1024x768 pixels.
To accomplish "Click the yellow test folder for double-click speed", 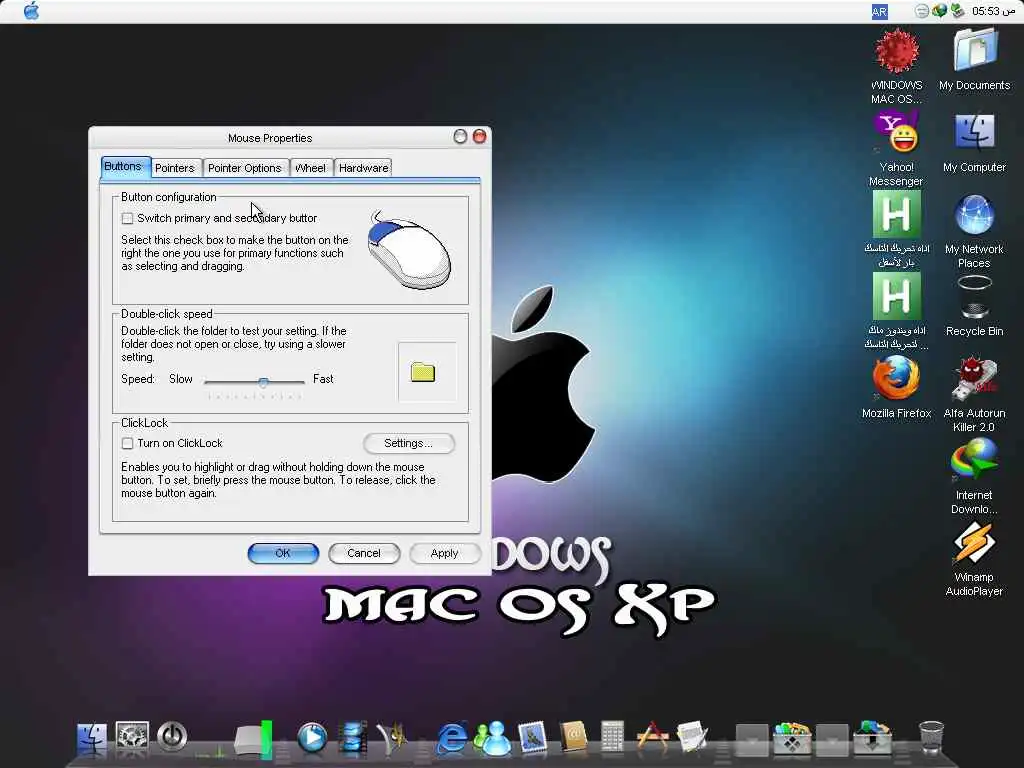I will pyautogui.click(x=423, y=372).
